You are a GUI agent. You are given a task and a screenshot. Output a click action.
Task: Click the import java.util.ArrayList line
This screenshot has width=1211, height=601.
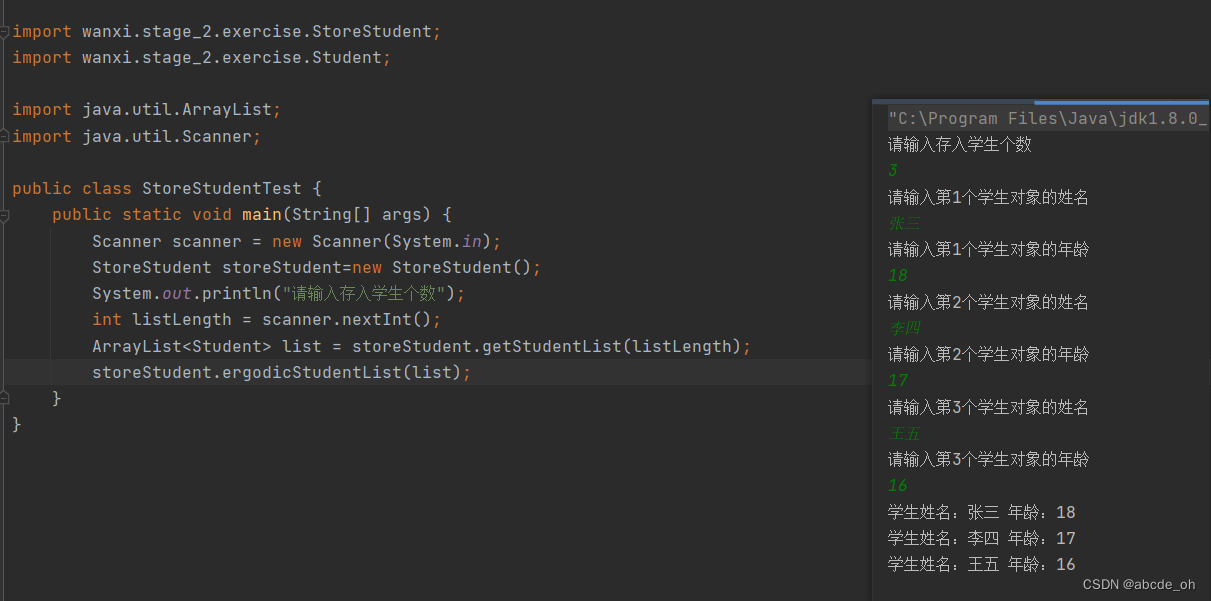click(147, 110)
